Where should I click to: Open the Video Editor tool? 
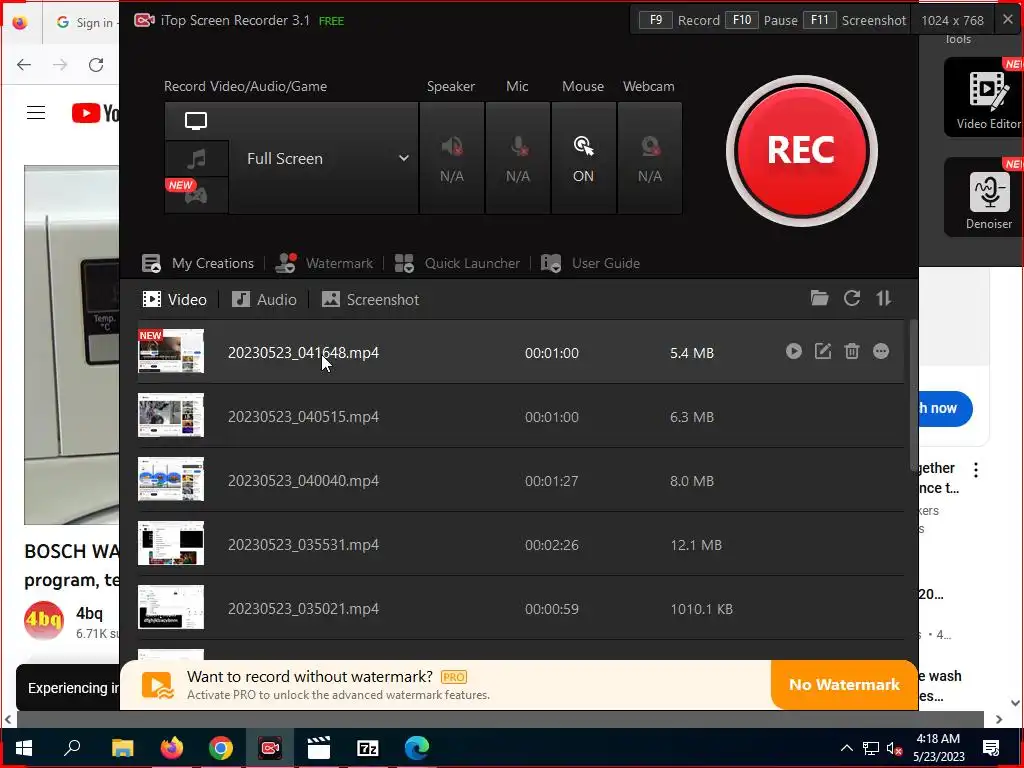[987, 97]
